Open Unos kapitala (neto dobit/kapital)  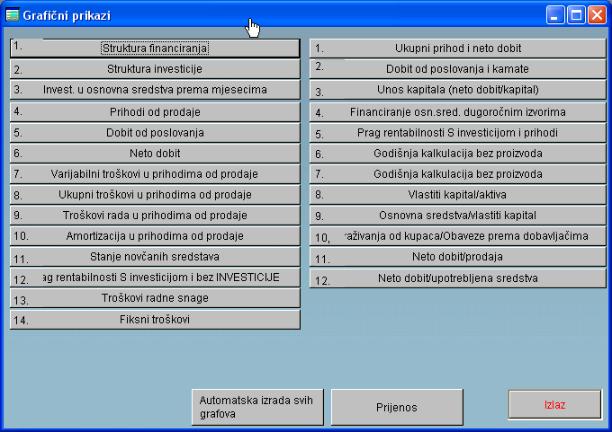[457, 90]
